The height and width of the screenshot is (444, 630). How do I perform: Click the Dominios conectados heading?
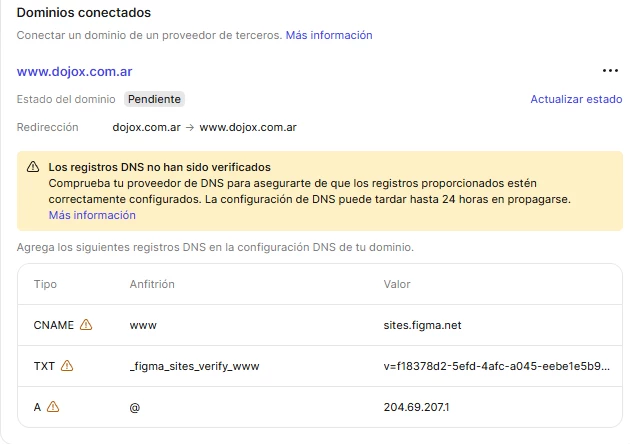[x=84, y=12]
